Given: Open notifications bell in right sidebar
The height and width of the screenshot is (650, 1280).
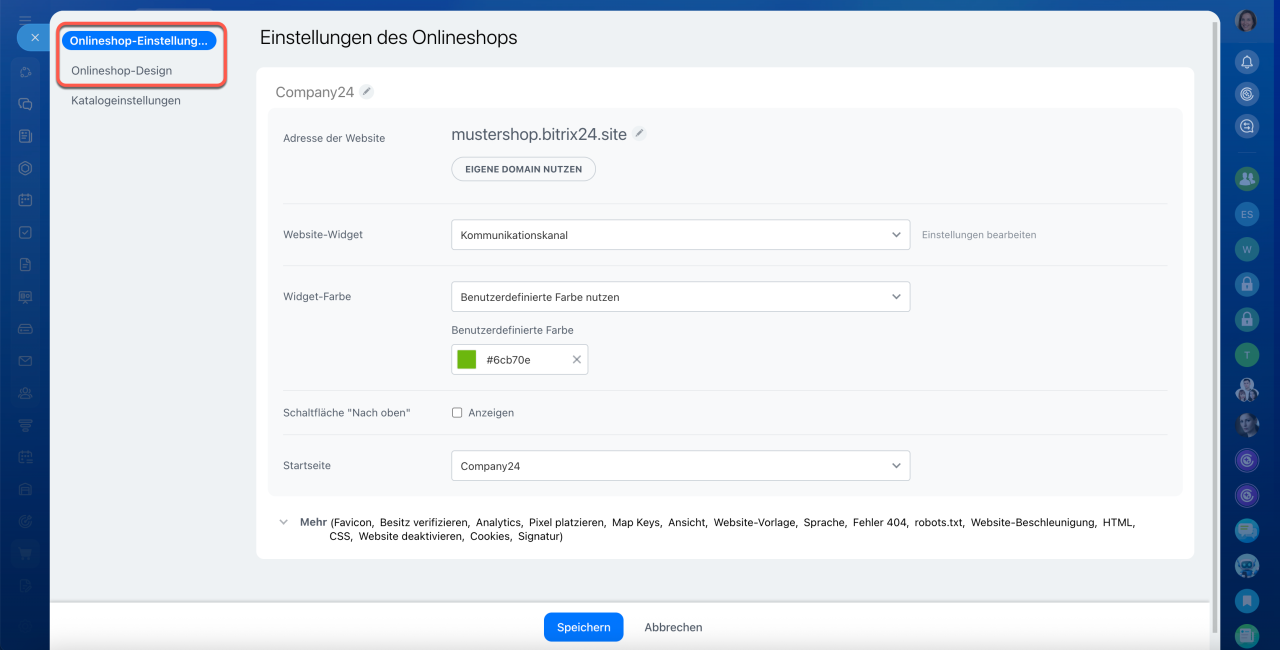Looking at the screenshot, I should (1246, 62).
